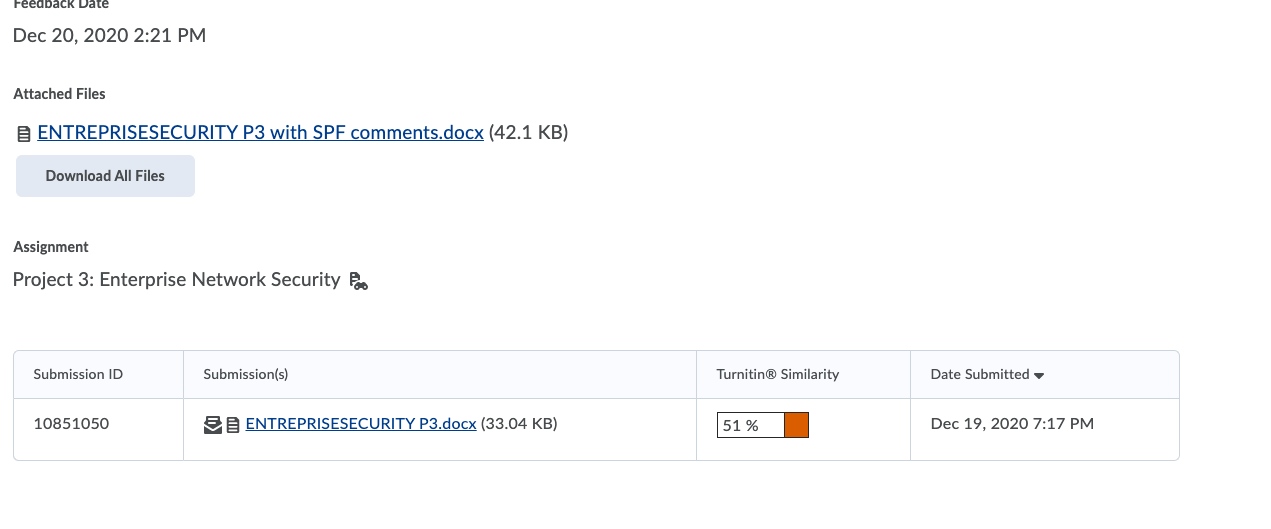Click document icon before ENTREPRISESECURITY P3.docx
Screen dimensions: 1271x529
point(233,425)
